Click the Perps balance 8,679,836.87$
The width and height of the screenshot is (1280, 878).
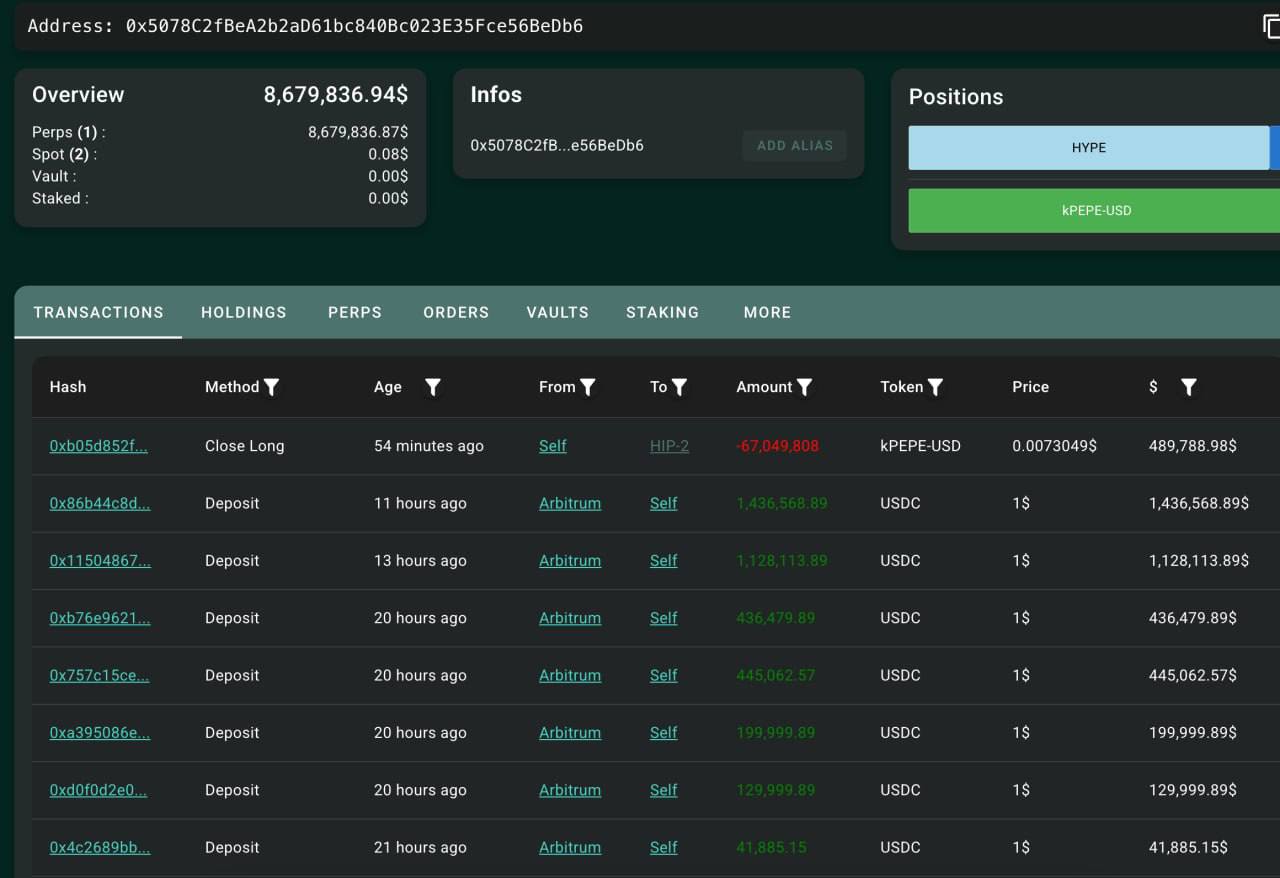[358, 132]
